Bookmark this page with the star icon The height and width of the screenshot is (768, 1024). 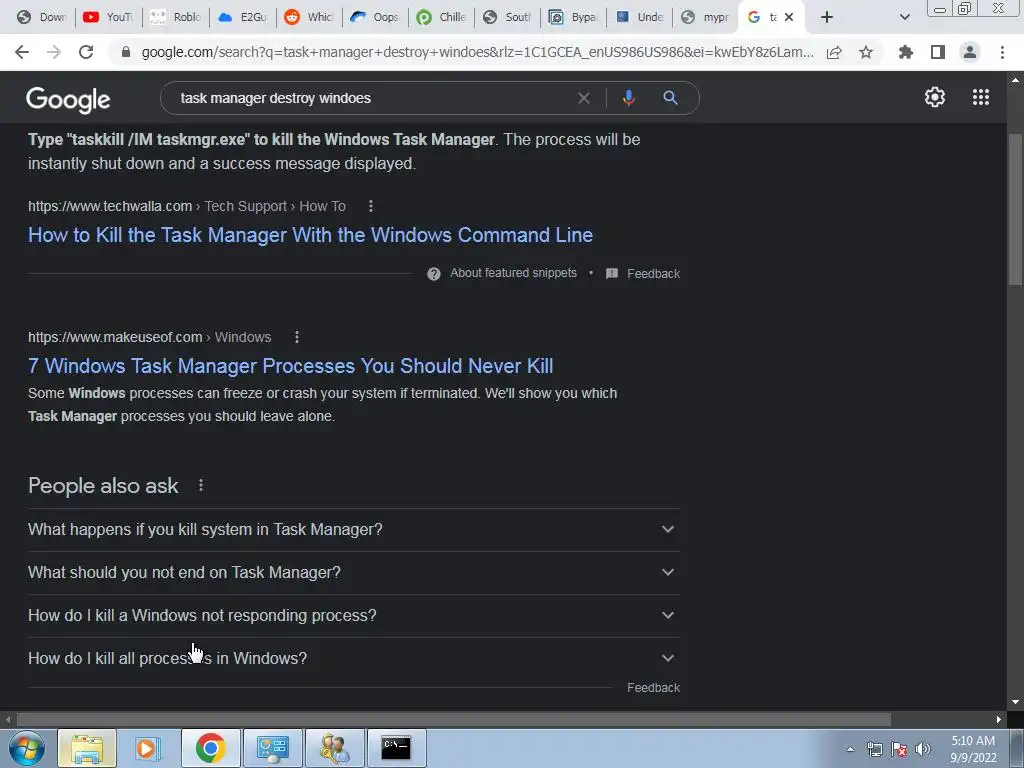point(866,52)
